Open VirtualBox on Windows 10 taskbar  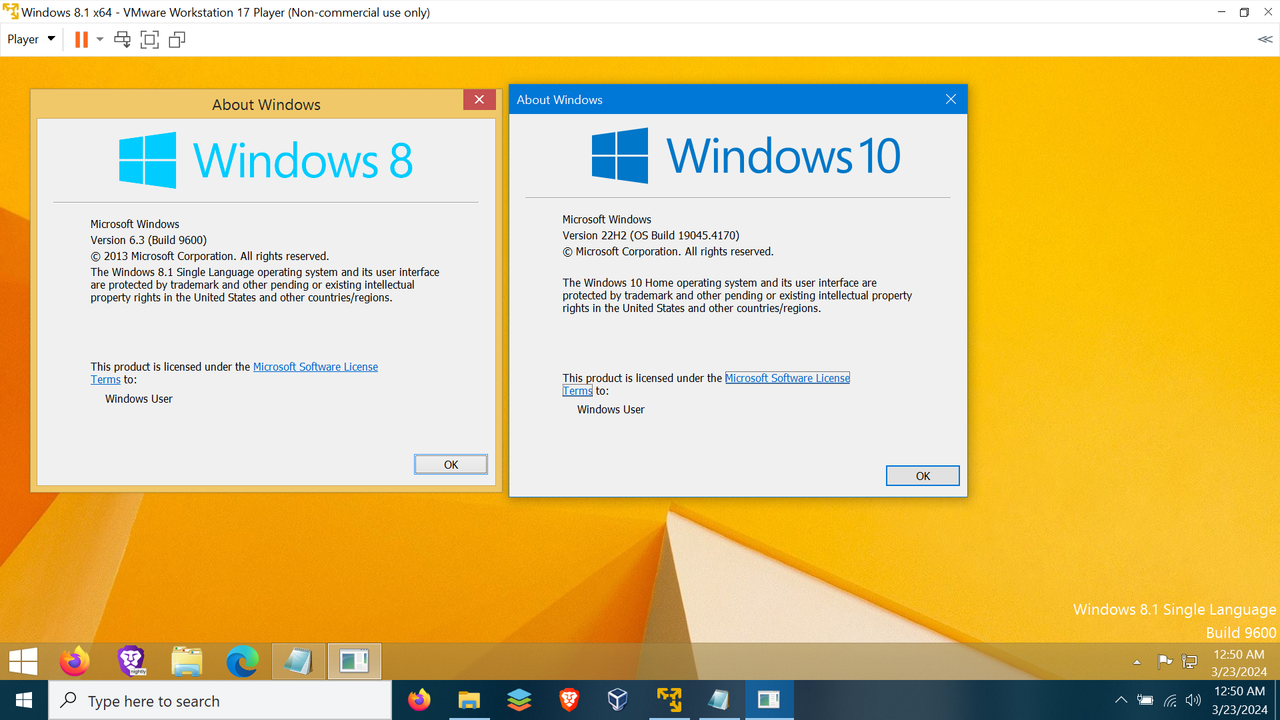[618, 700]
